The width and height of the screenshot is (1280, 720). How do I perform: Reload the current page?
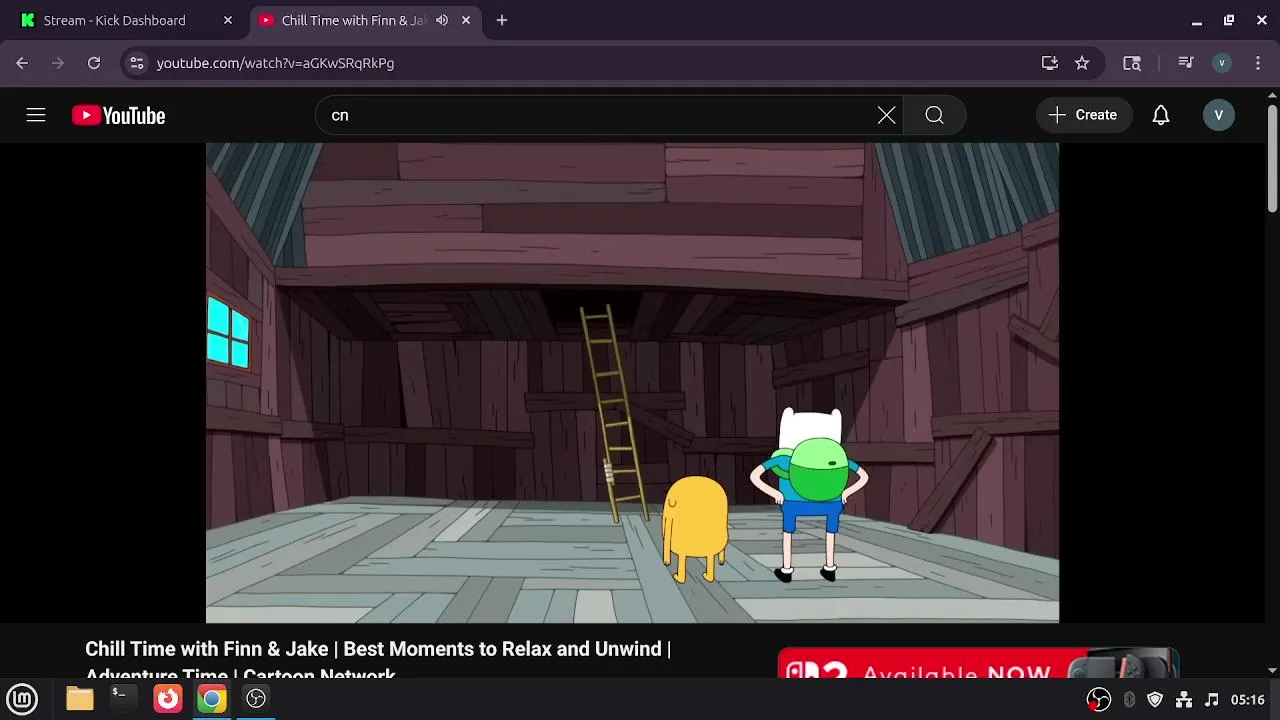click(94, 63)
